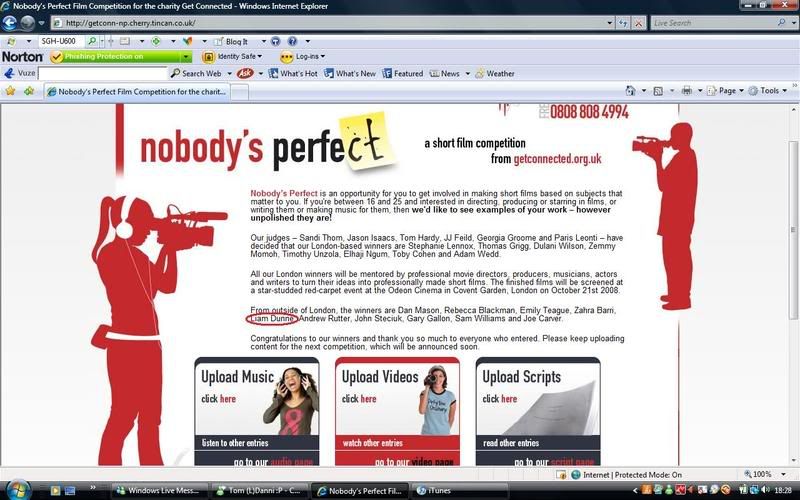Open the recent pages dropdown arrow

tap(41, 23)
